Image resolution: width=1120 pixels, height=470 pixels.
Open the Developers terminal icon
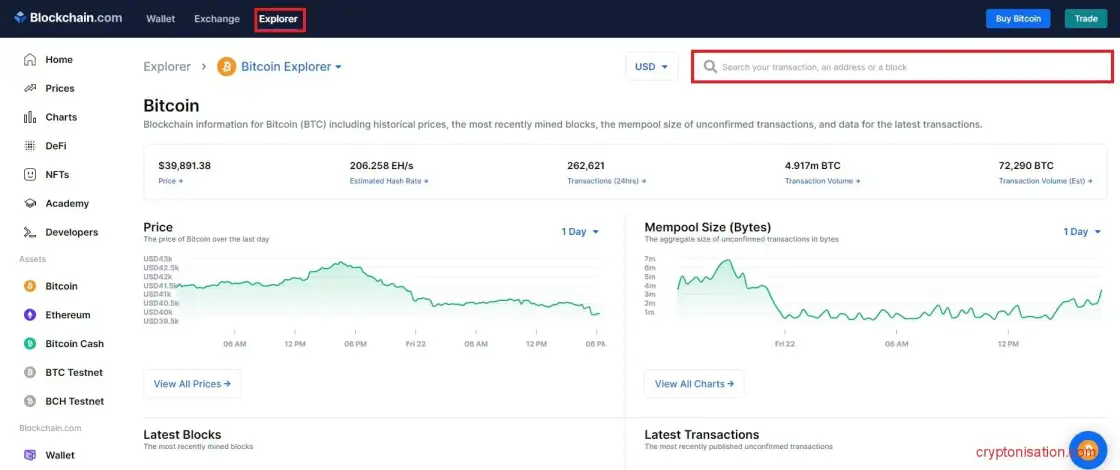pyautogui.click(x=29, y=232)
